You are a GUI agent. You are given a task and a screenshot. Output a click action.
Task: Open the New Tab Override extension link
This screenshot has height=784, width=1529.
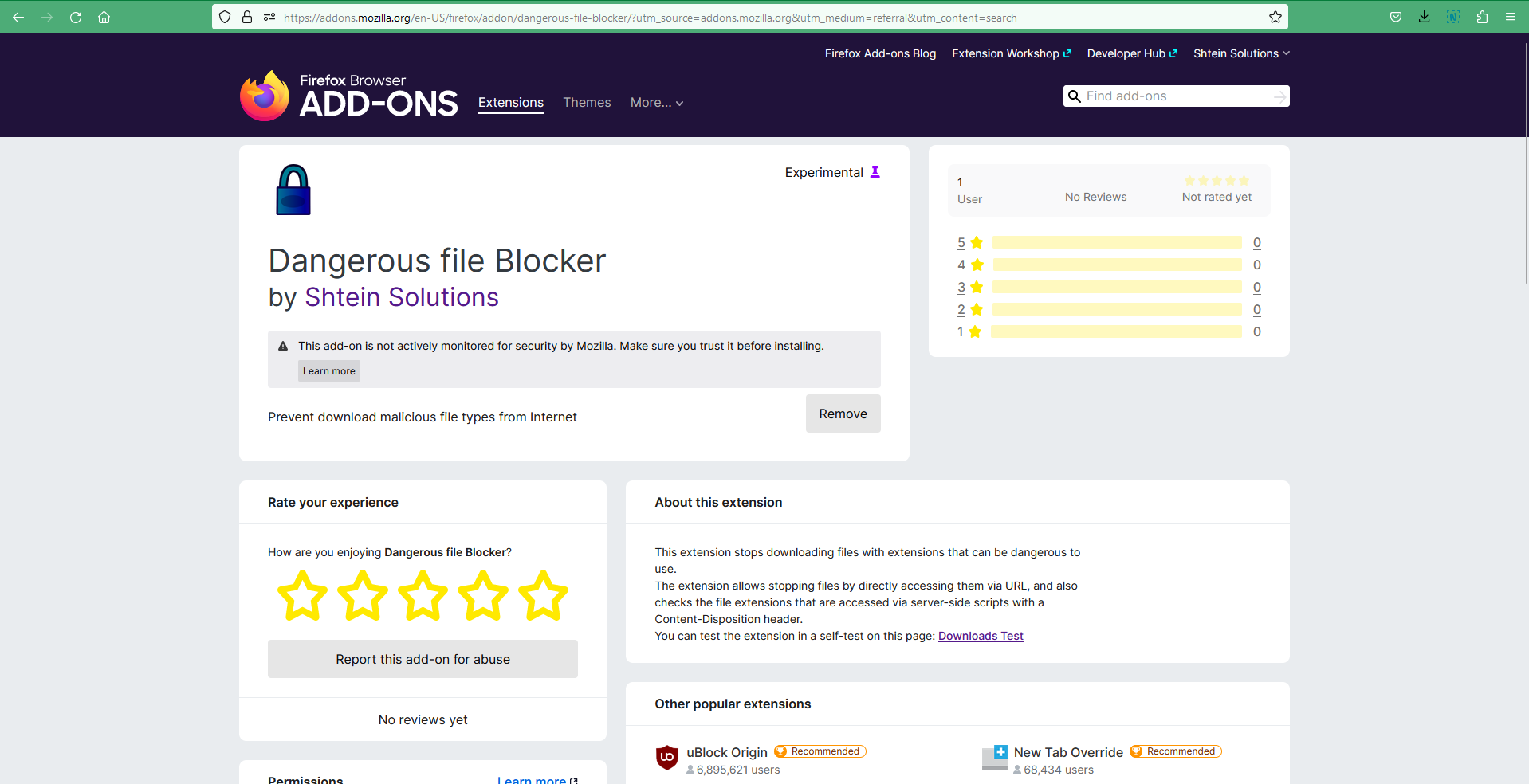tap(1068, 752)
